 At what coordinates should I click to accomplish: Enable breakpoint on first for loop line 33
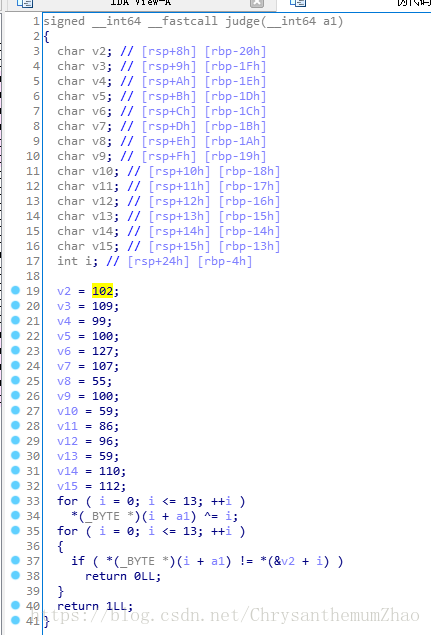[15, 500]
